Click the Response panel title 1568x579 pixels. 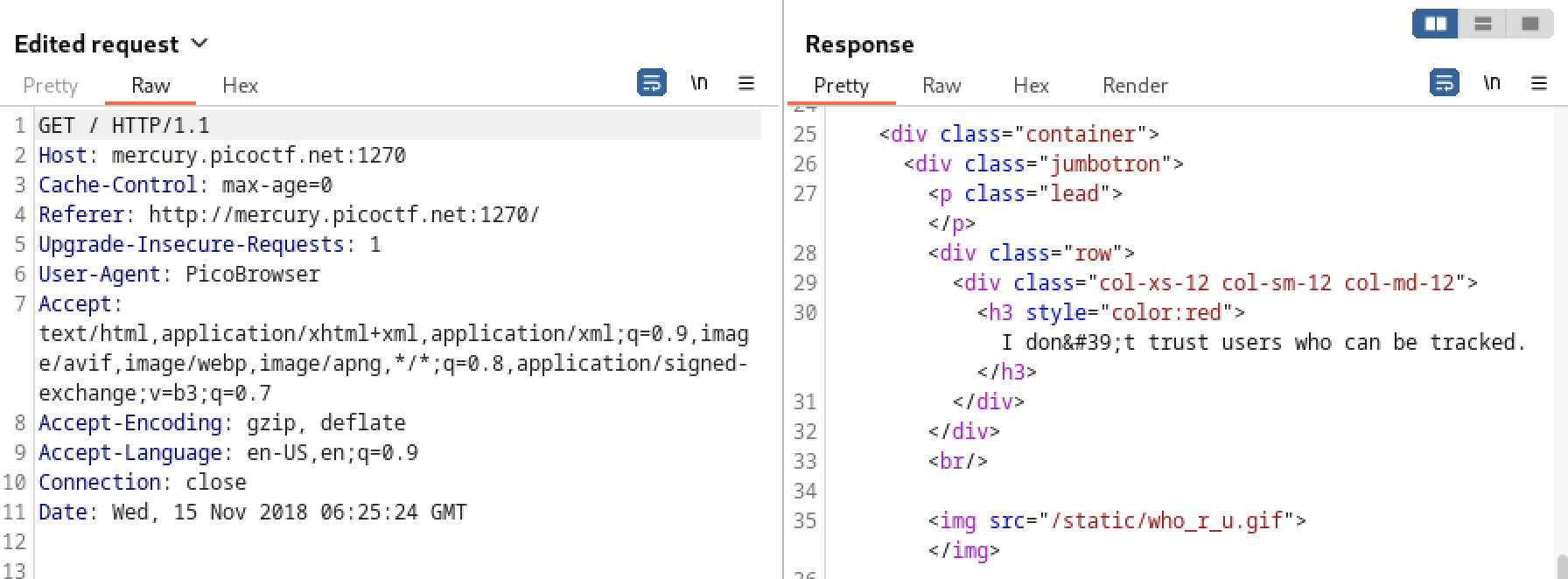tap(859, 45)
